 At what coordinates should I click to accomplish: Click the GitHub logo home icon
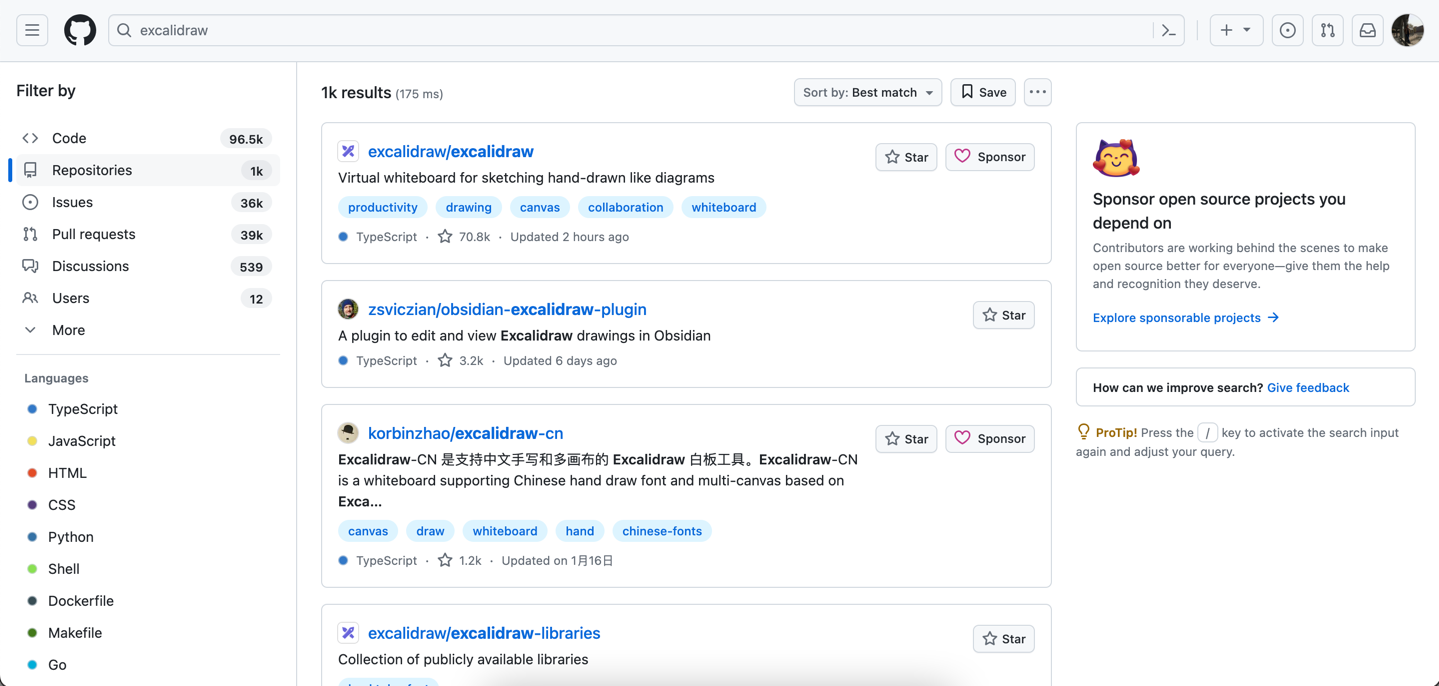[80, 30]
